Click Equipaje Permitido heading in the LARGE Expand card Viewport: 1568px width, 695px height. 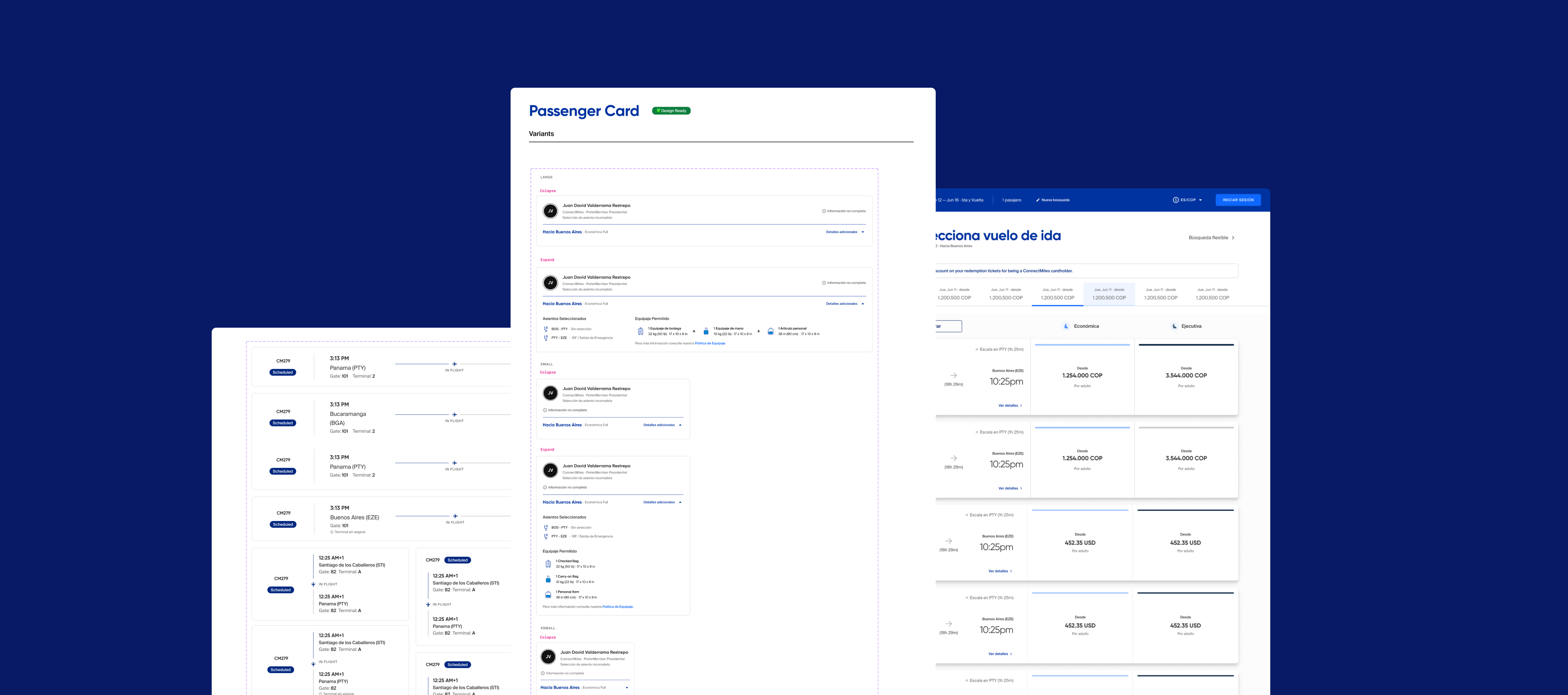652,319
